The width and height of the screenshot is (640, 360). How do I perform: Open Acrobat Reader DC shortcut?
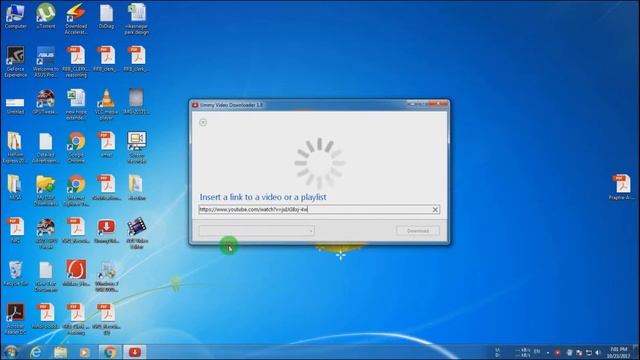pos(15,319)
